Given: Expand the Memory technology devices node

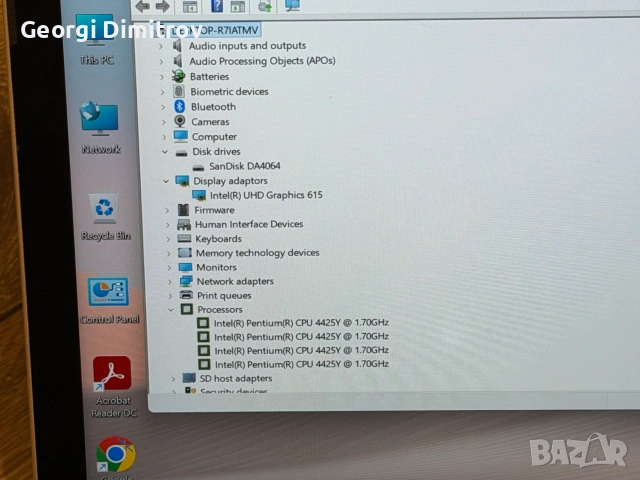Looking at the screenshot, I should tap(169, 253).
